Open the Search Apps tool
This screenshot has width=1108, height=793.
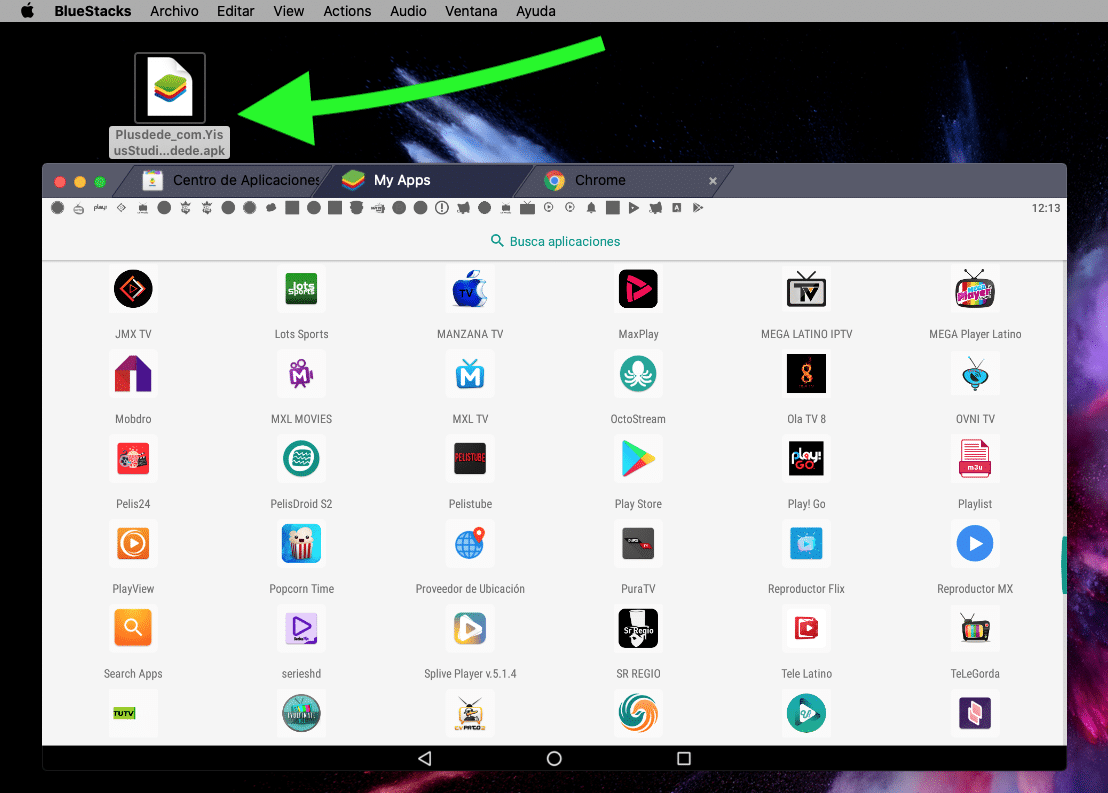pos(133,629)
